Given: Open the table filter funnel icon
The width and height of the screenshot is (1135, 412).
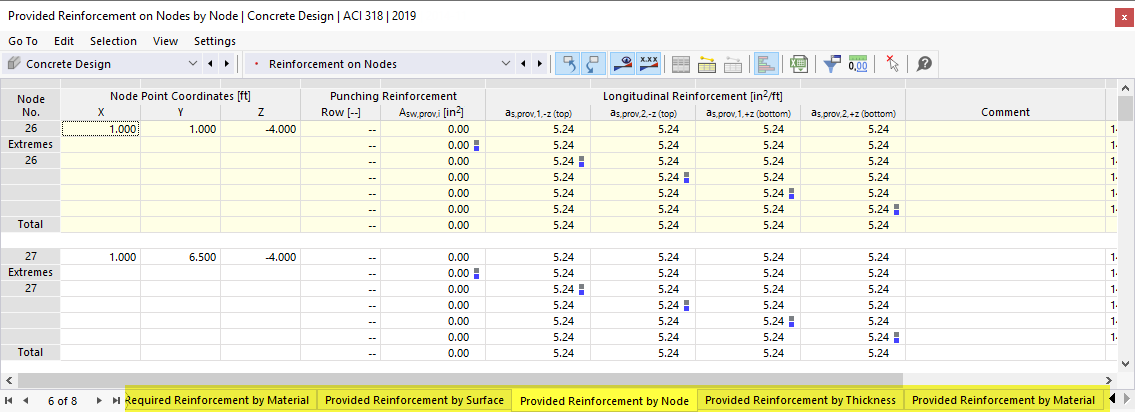Looking at the screenshot, I should (x=832, y=63).
